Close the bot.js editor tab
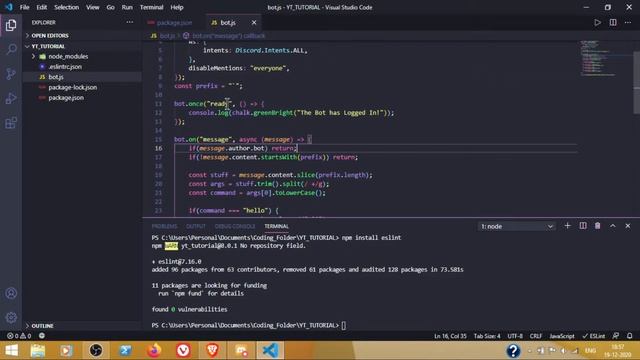The width and height of the screenshot is (640, 360). tap(254, 22)
